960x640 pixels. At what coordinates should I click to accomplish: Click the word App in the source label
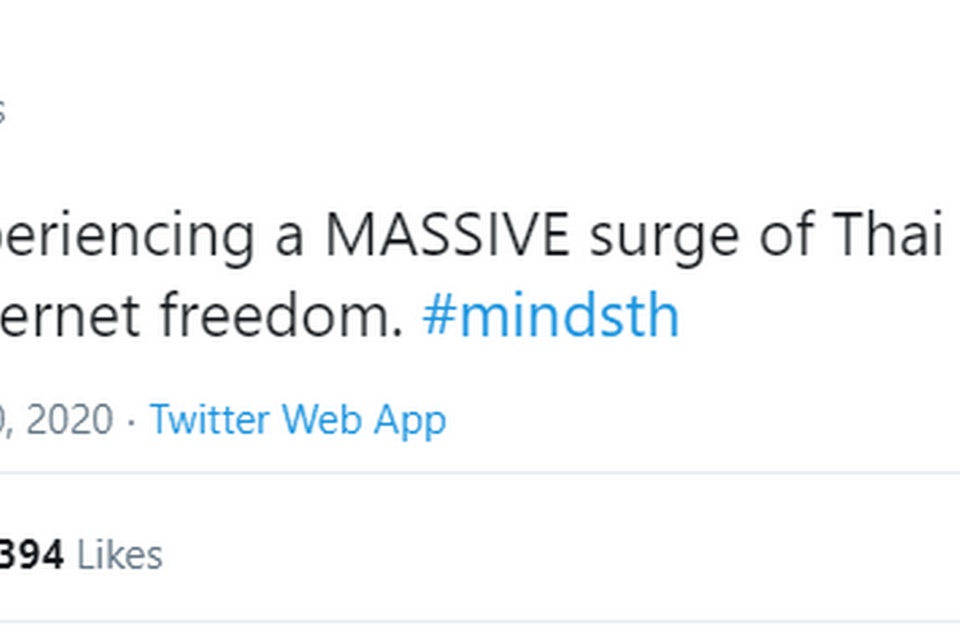point(410,420)
